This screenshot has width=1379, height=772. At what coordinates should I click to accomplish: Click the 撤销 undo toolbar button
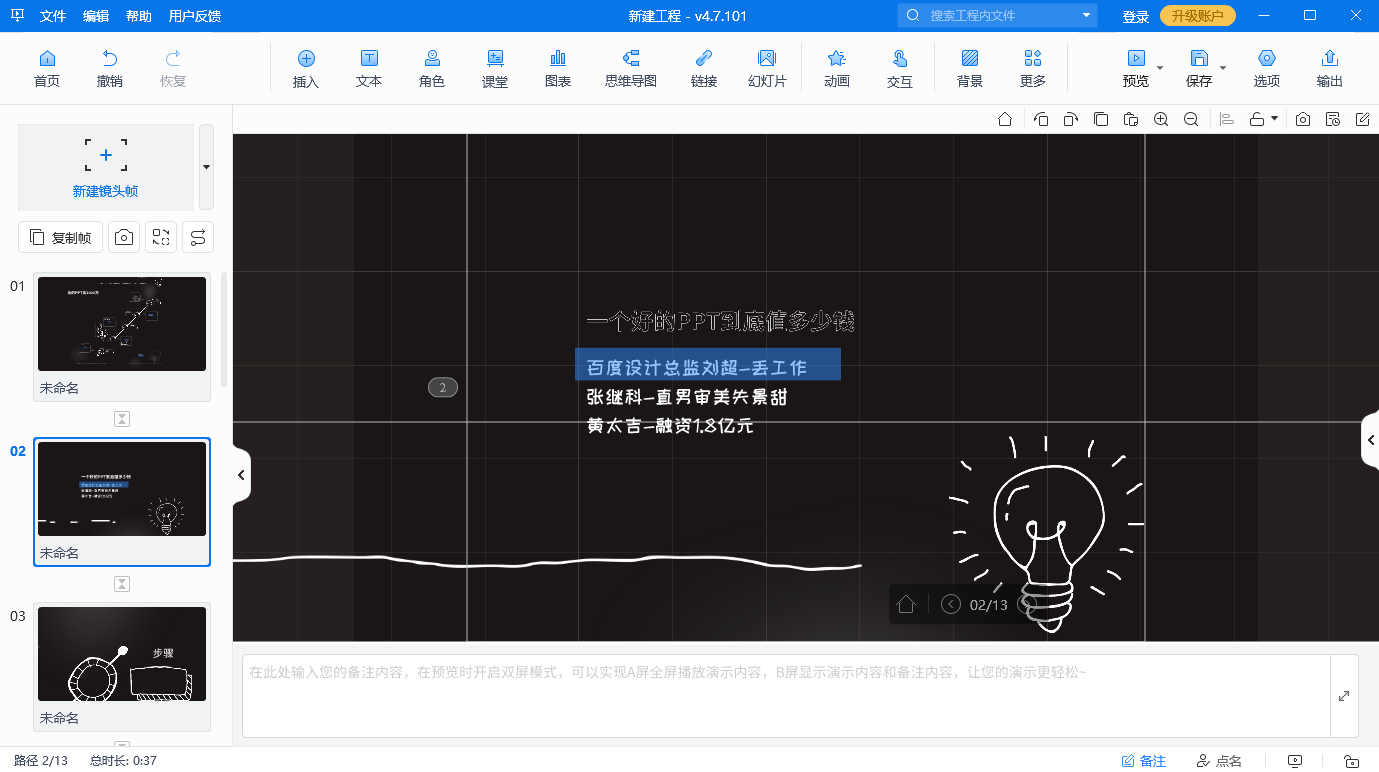point(110,69)
